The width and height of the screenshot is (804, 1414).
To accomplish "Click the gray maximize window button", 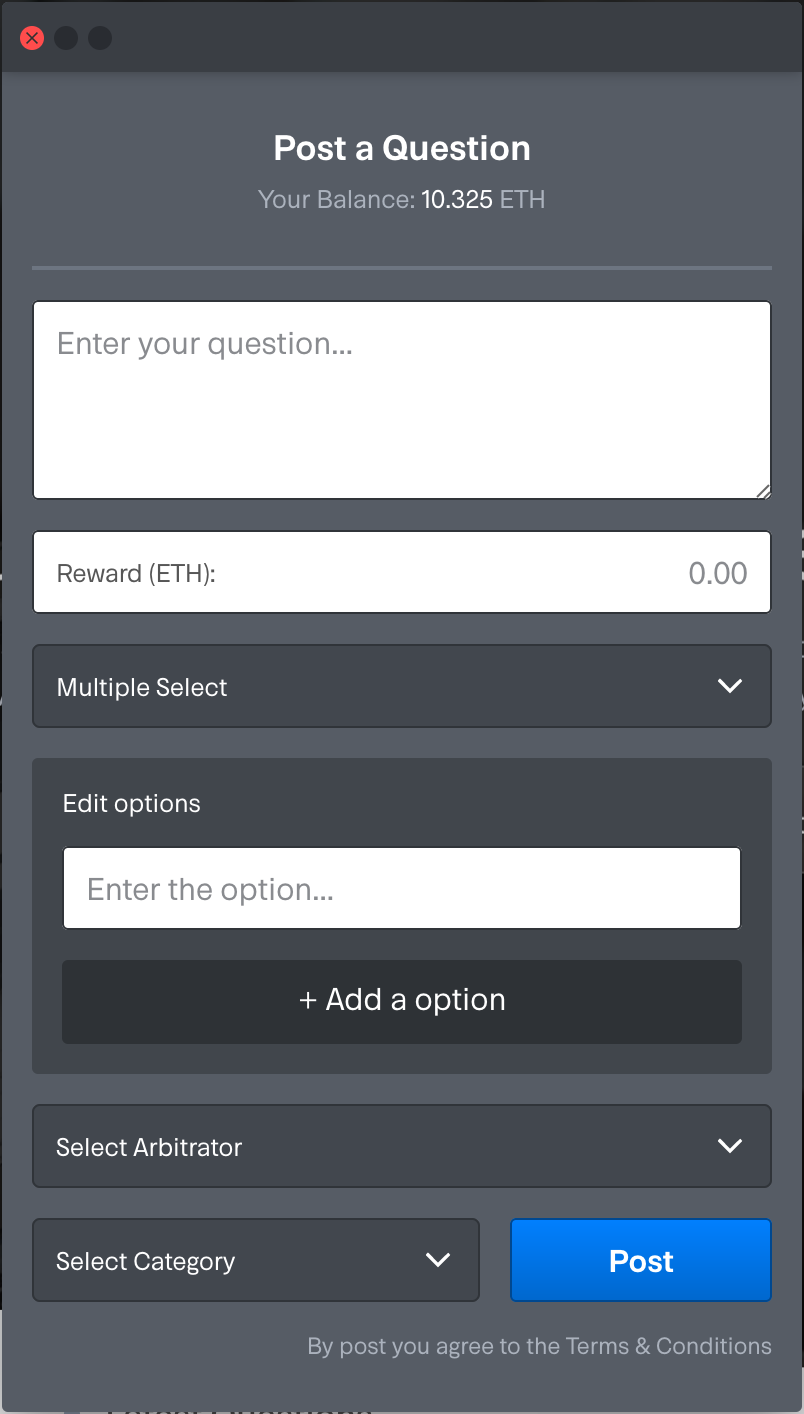I will 100,38.
